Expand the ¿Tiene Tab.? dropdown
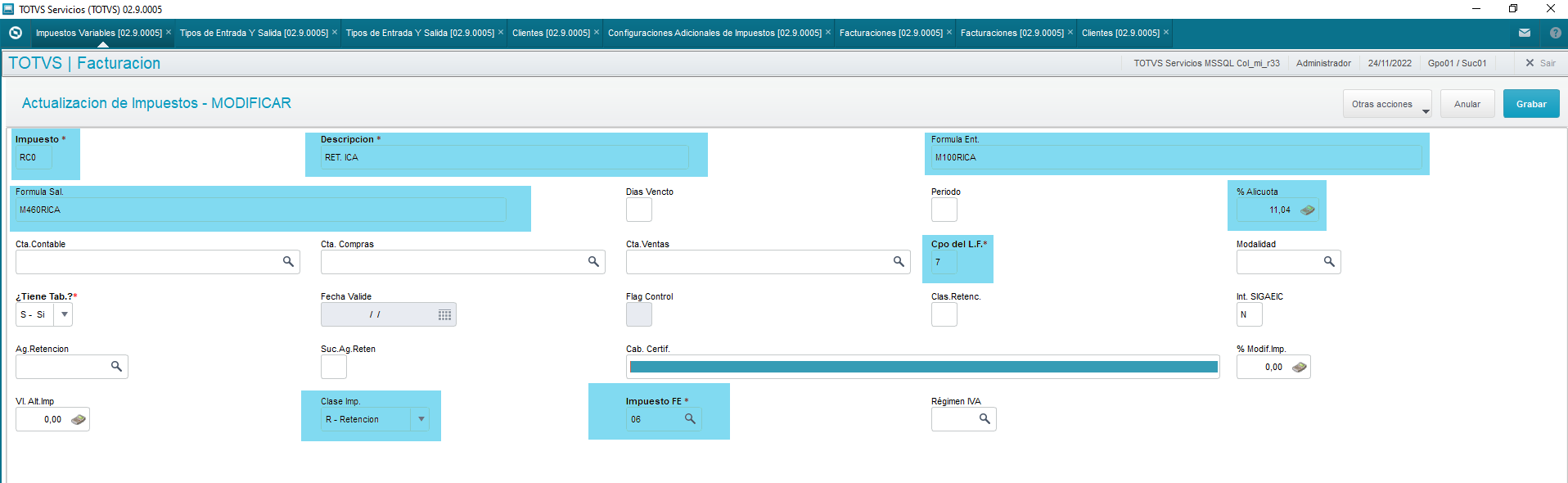This screenshot has width=1568, height=483. [x=64, y=314]
